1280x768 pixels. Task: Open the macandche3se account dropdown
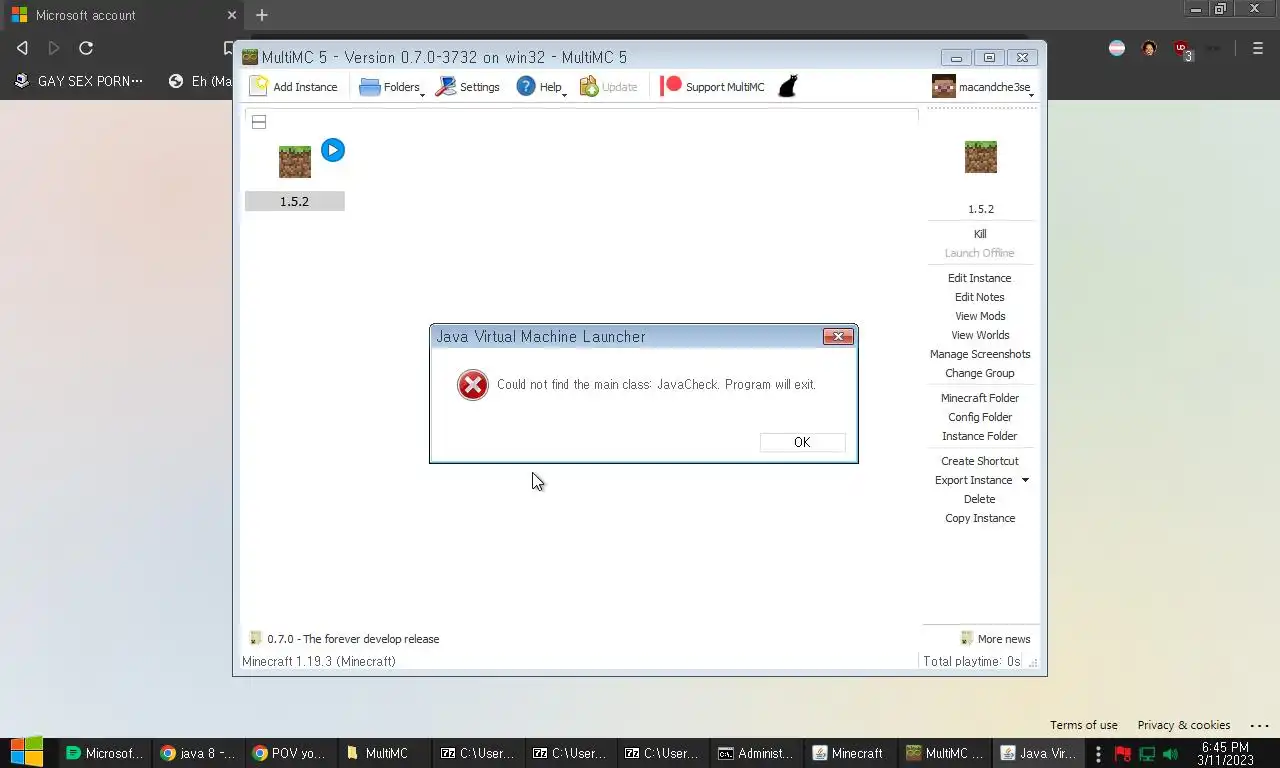[982, 87]
